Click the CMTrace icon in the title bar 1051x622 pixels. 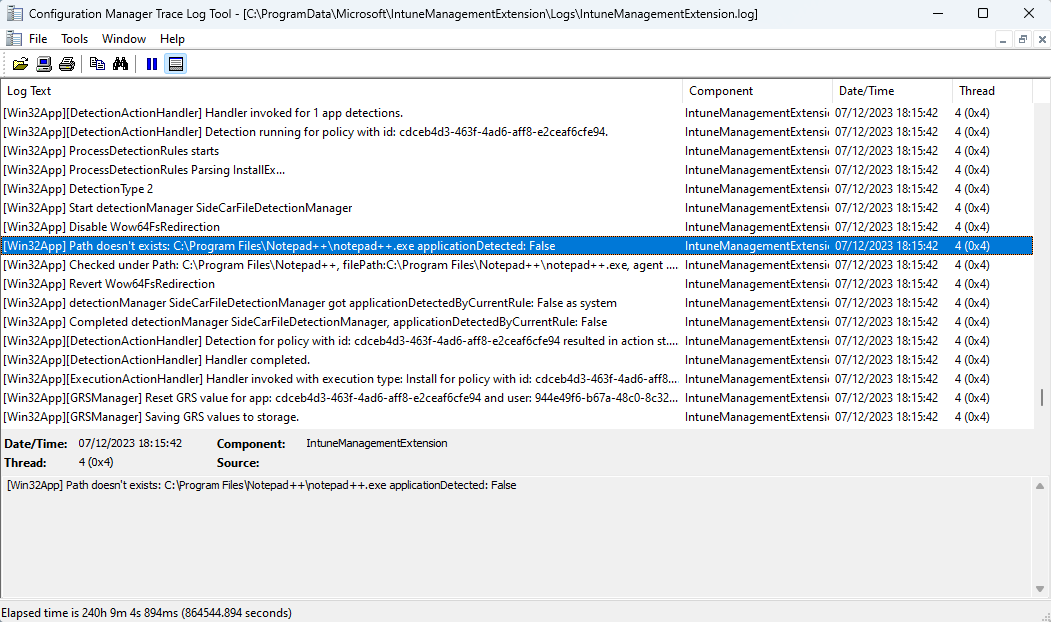(x=15, y=13)
